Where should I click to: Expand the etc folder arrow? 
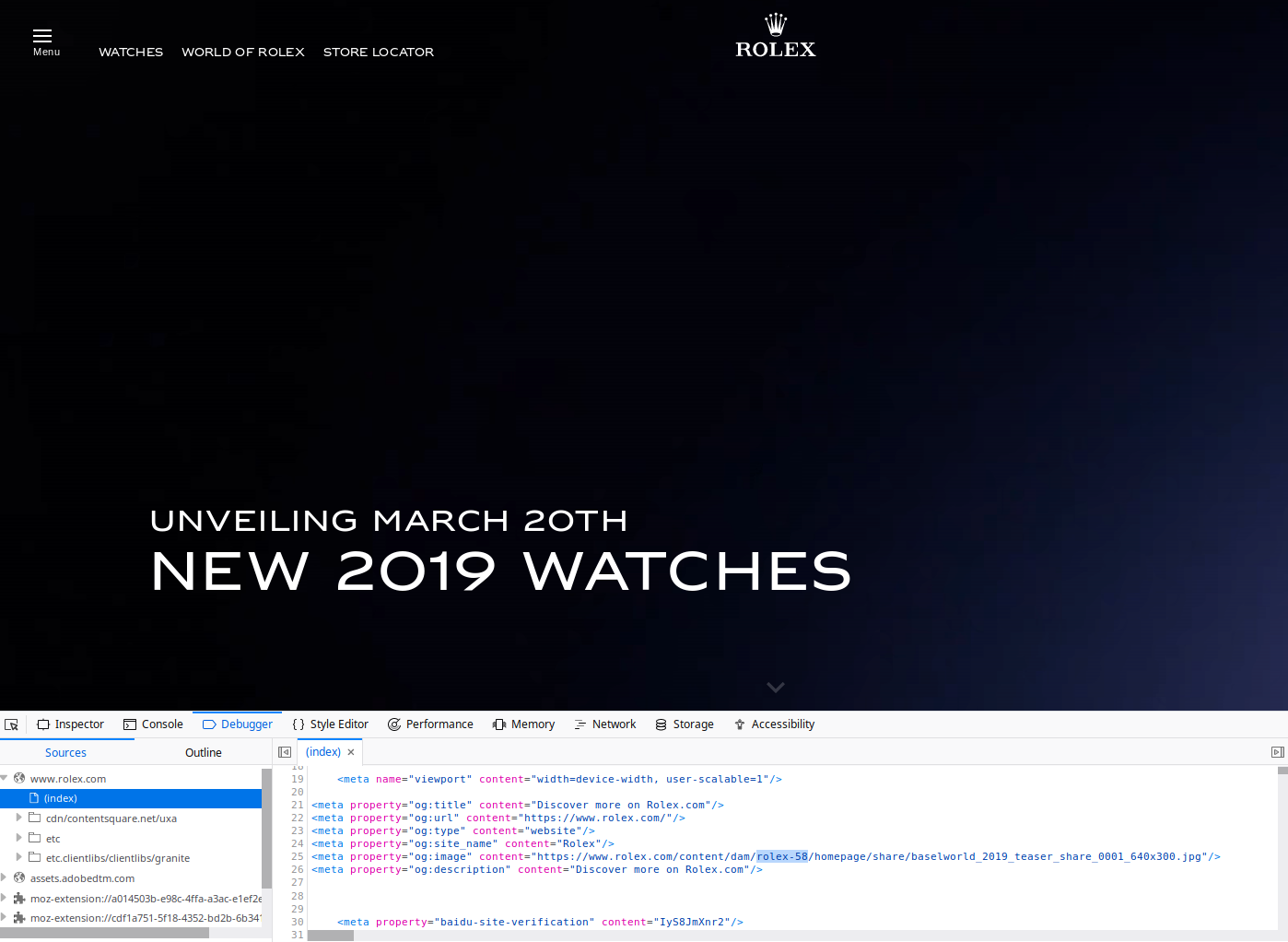[x=18, y=838]
